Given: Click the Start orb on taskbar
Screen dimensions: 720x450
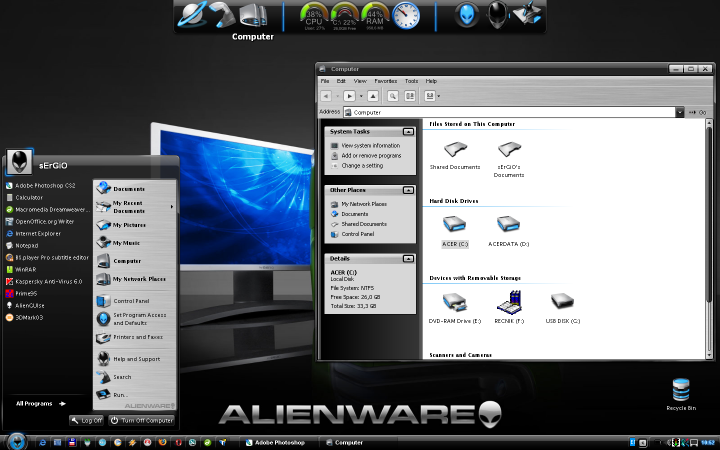Looking at the screenshot, I should pos(17,442).
